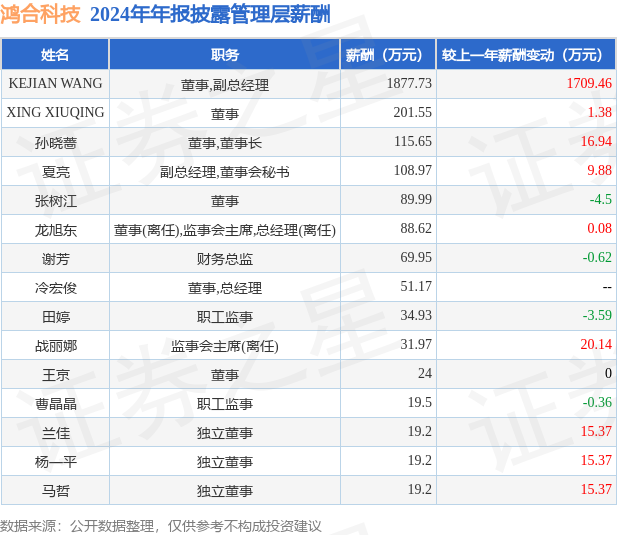Click the change value 16.94
This screenshot has height=535, width=617.
[596, 142]
